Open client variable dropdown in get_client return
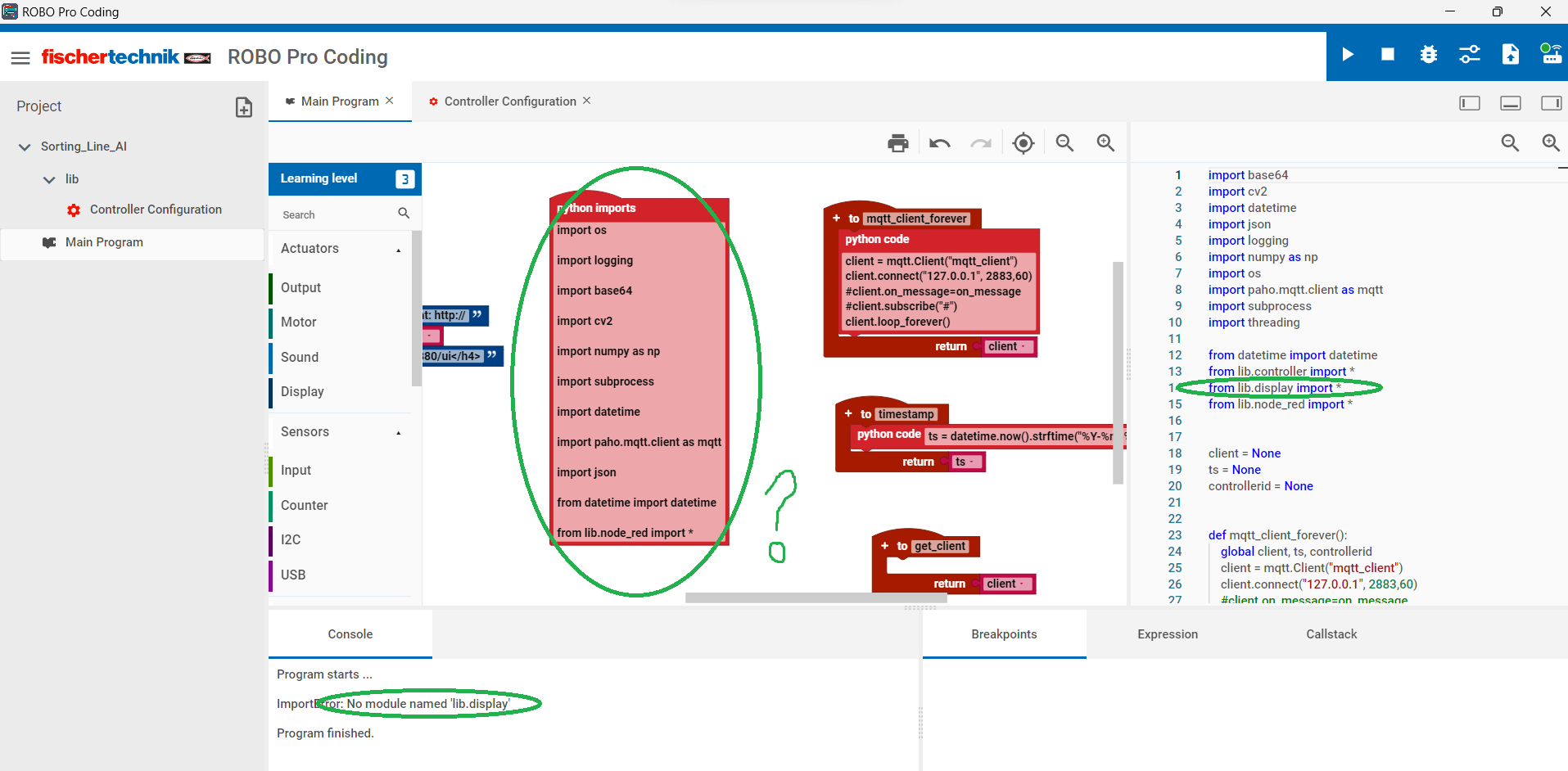The image size is (1568, 771). 1006,584
